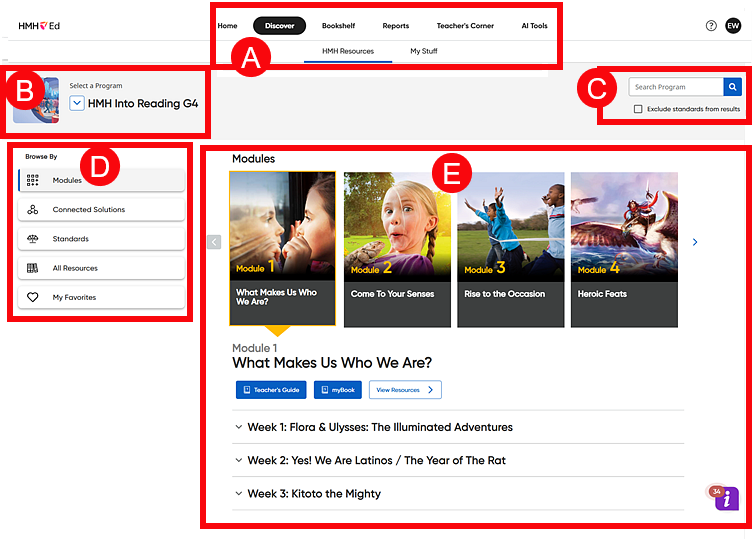The width and height of the screenshot is (752, 539).
Task: Click the HMH Ed logo
Action: tap(39, 26)
